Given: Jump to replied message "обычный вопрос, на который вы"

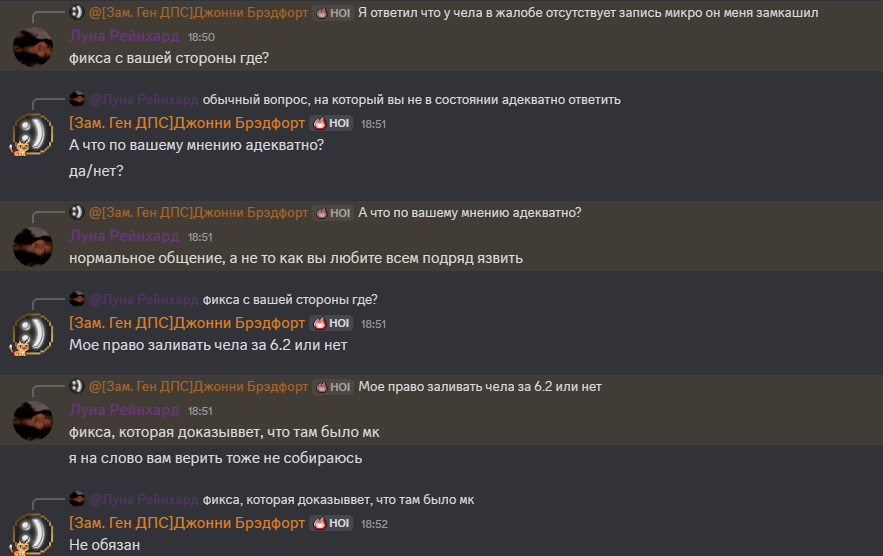Looking at the screenshot, I should [411, 99].
